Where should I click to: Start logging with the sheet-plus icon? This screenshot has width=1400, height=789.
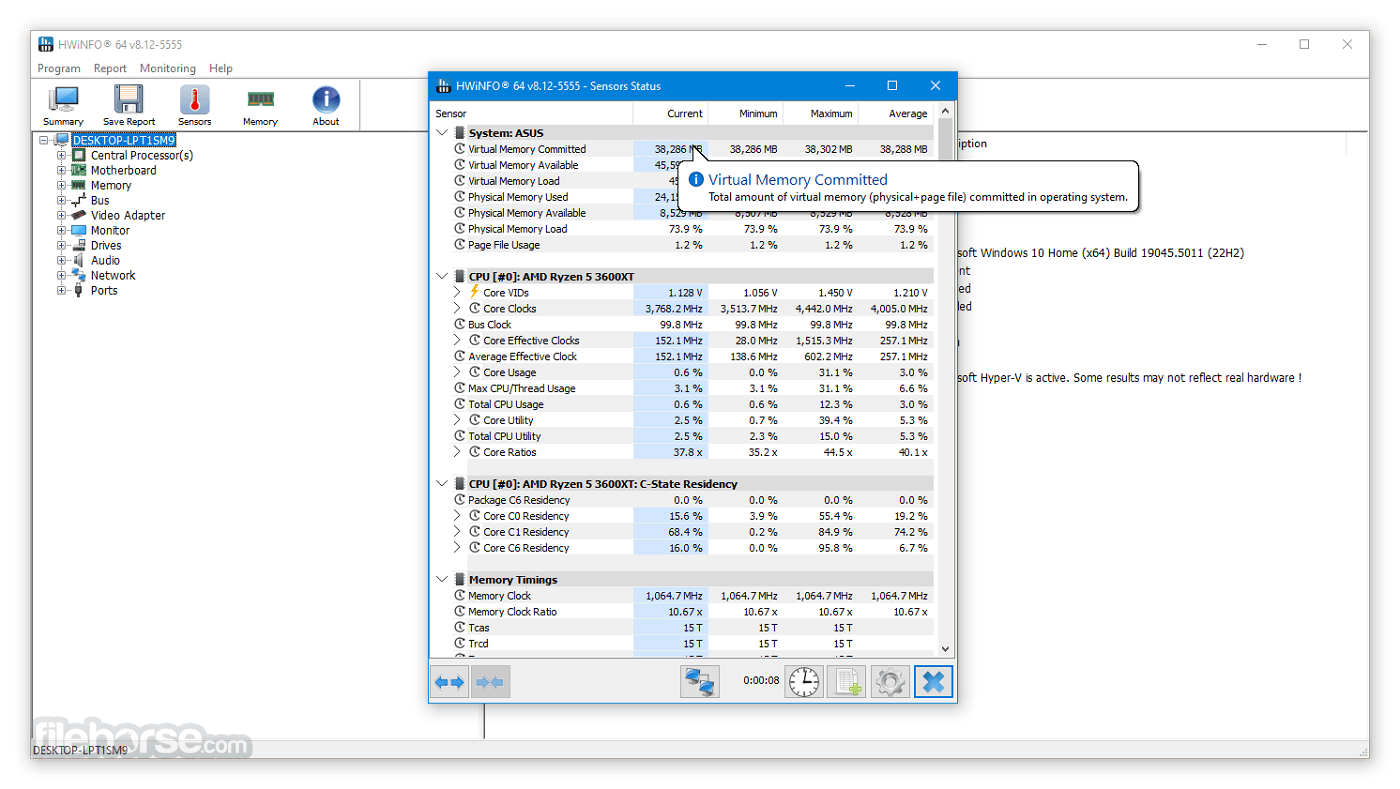(847, 682)
